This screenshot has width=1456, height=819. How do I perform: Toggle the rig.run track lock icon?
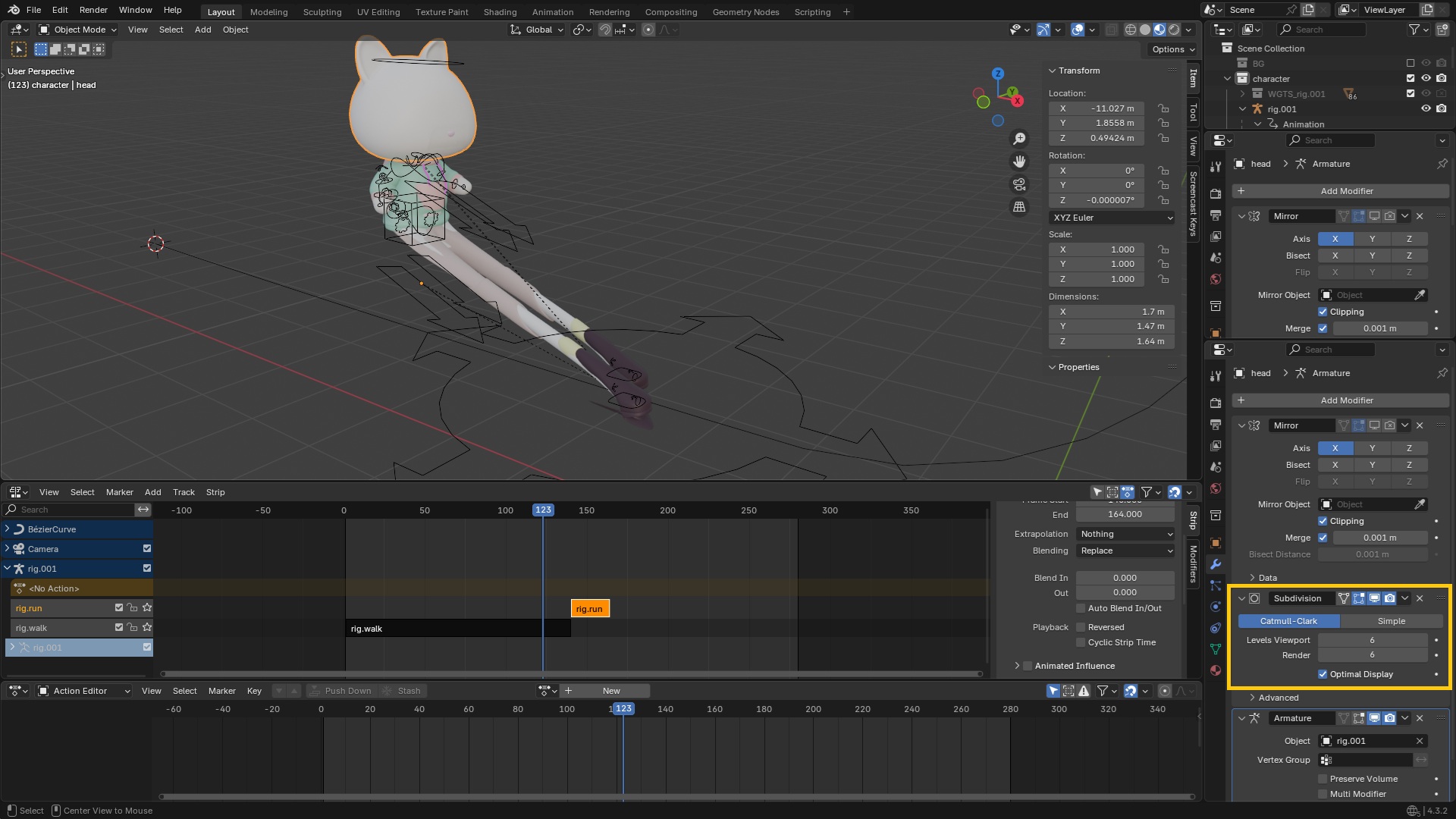coord(133,608)
